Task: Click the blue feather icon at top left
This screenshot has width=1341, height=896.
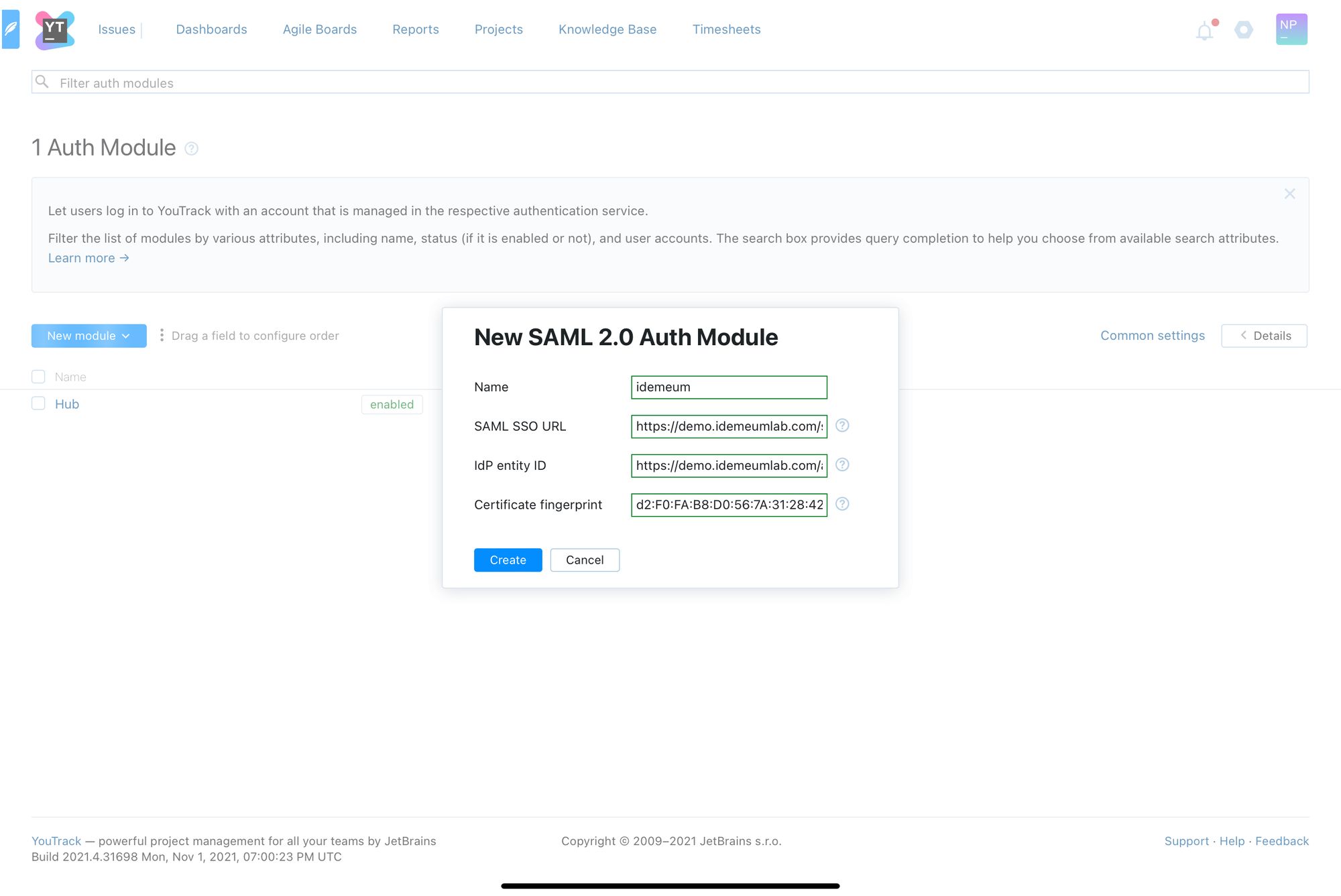Action: pyautogui.click(x=11, y=29)
